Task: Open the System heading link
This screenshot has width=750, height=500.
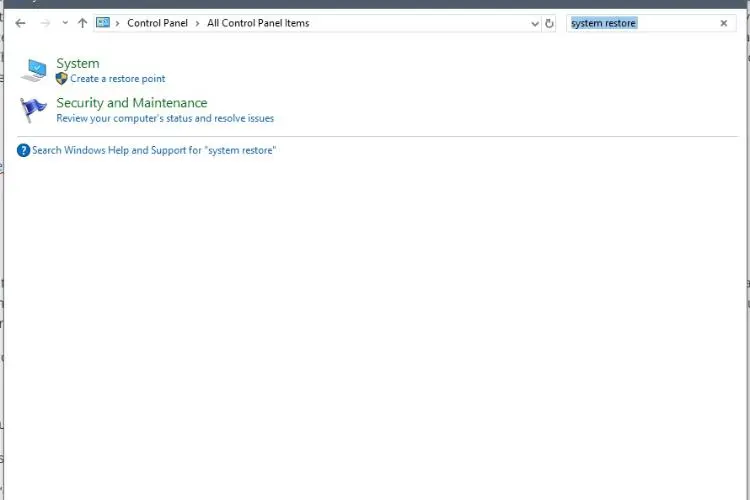Action: [x=78, y=63]
